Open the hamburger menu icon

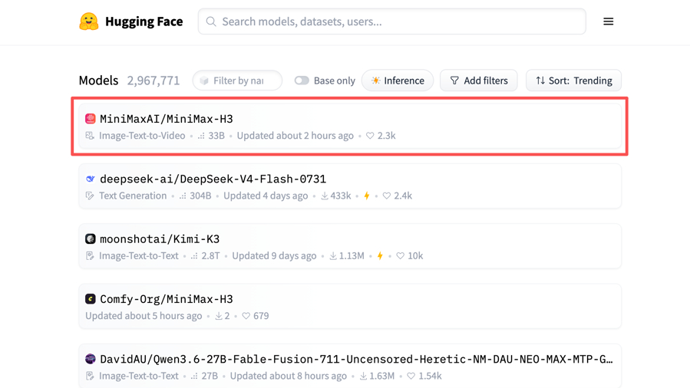608,22
